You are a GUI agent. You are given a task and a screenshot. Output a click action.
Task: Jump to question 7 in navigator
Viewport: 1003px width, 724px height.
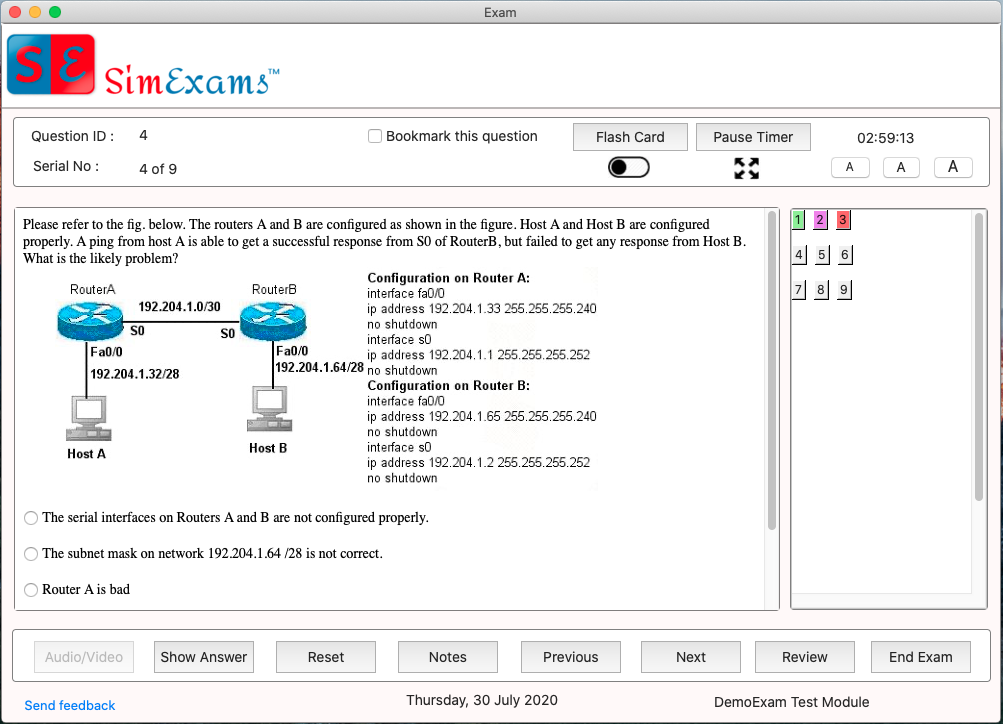coord(798,290)
